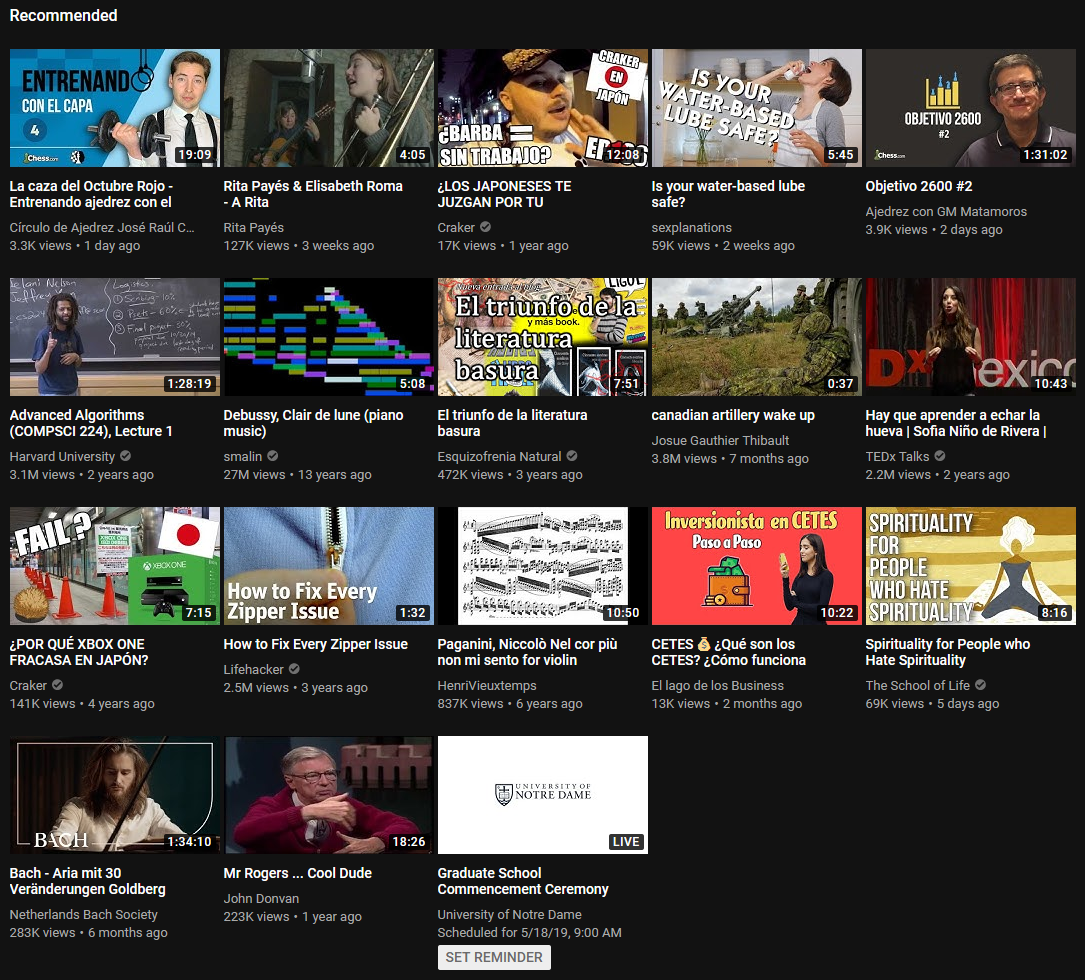Open the 'Entrenando con el Capa' chess thumbnail

[115, 108]
